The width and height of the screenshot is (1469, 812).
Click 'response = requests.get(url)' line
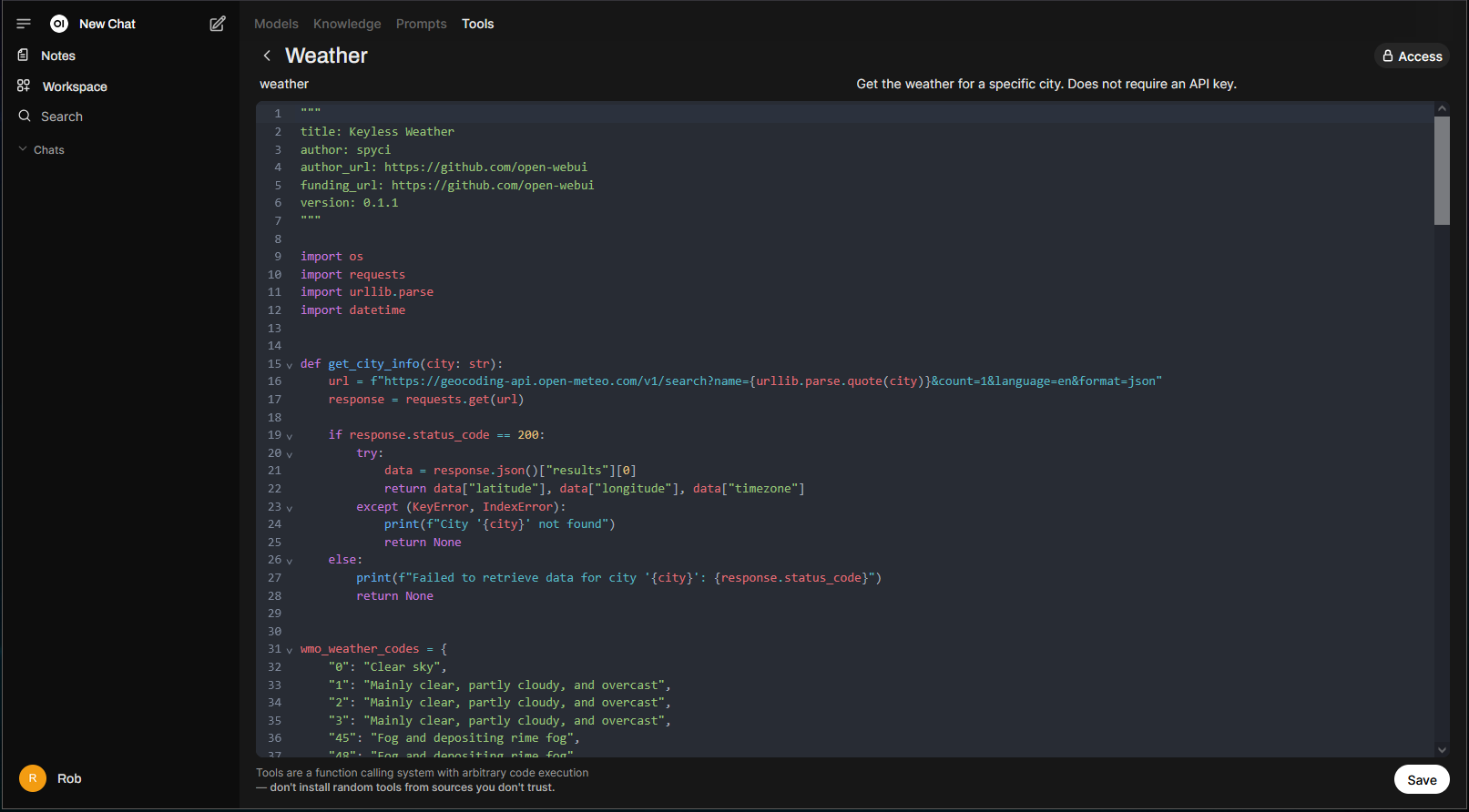pyautogui.click(x=426, y=399)
